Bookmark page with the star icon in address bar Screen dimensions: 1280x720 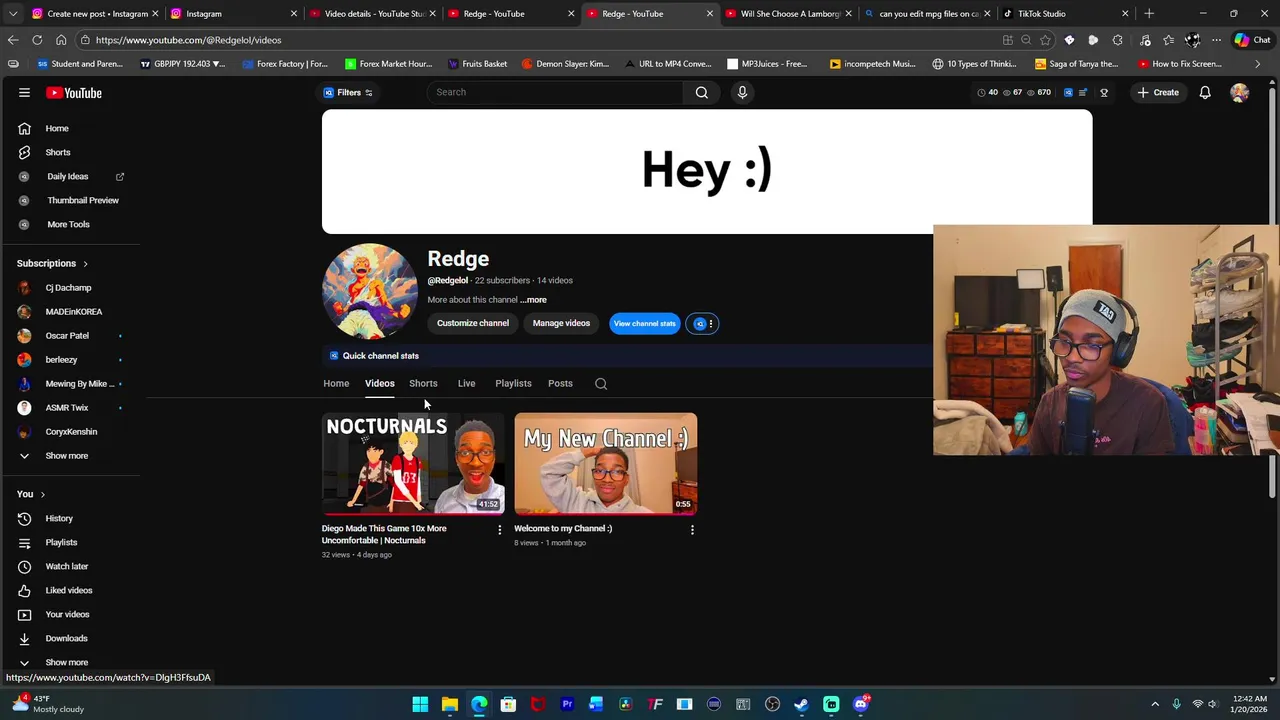tap(1045, 40)
